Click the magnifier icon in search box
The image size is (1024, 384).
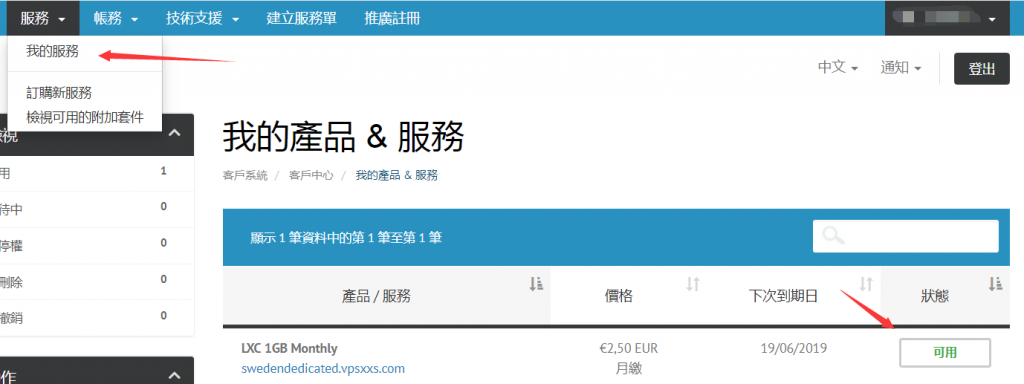pyautogui.click(x=834, y=236)
